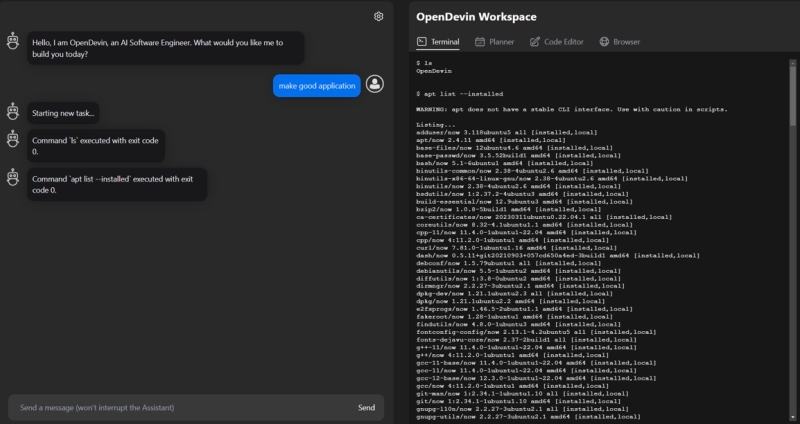Screen dimensions: 800x424
Task: Click the 'fonts-dejavu-core/now' package line
Action: click(x=527, y=339)
